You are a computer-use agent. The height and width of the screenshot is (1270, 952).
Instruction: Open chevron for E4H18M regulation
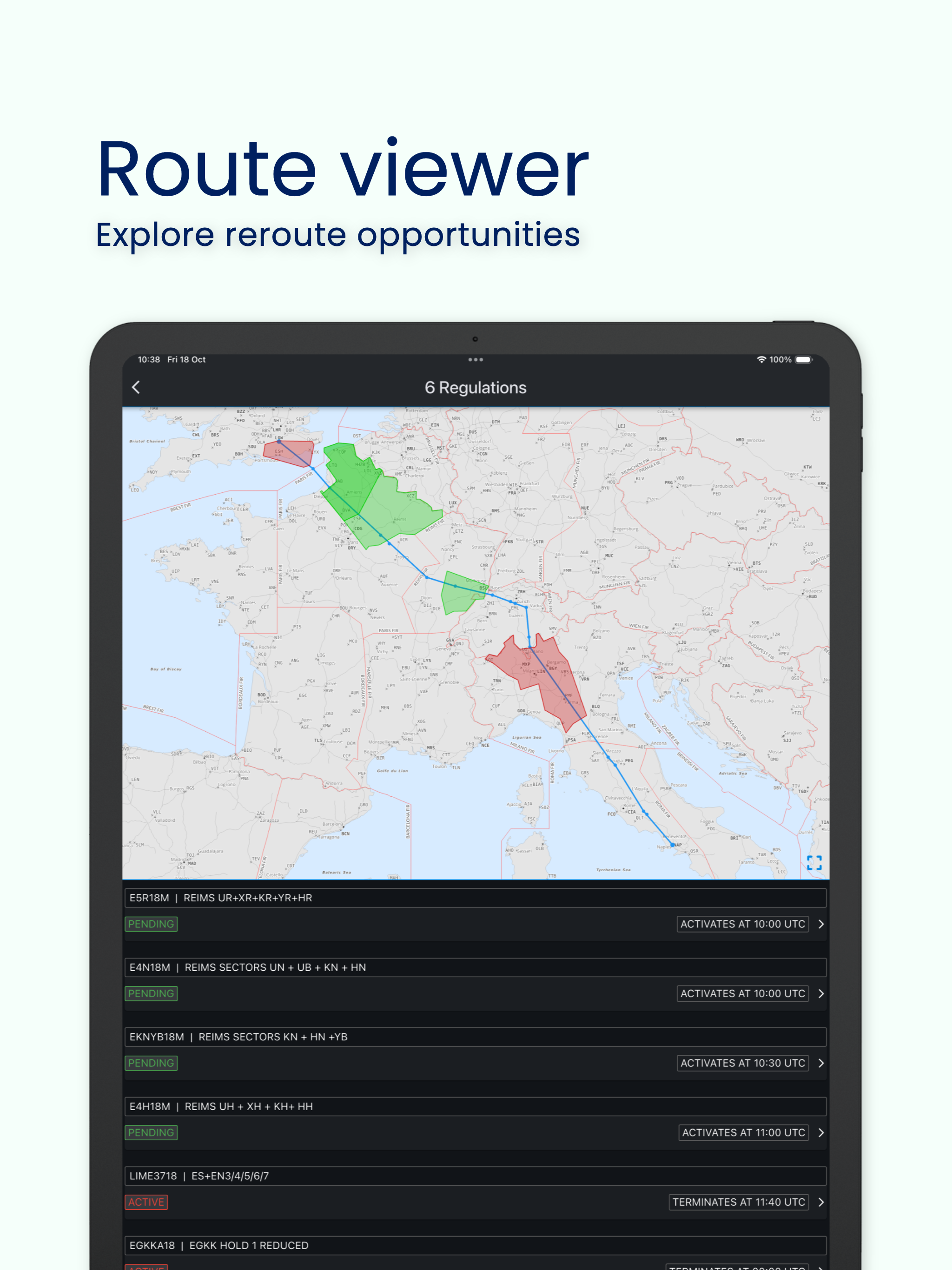821,1132
